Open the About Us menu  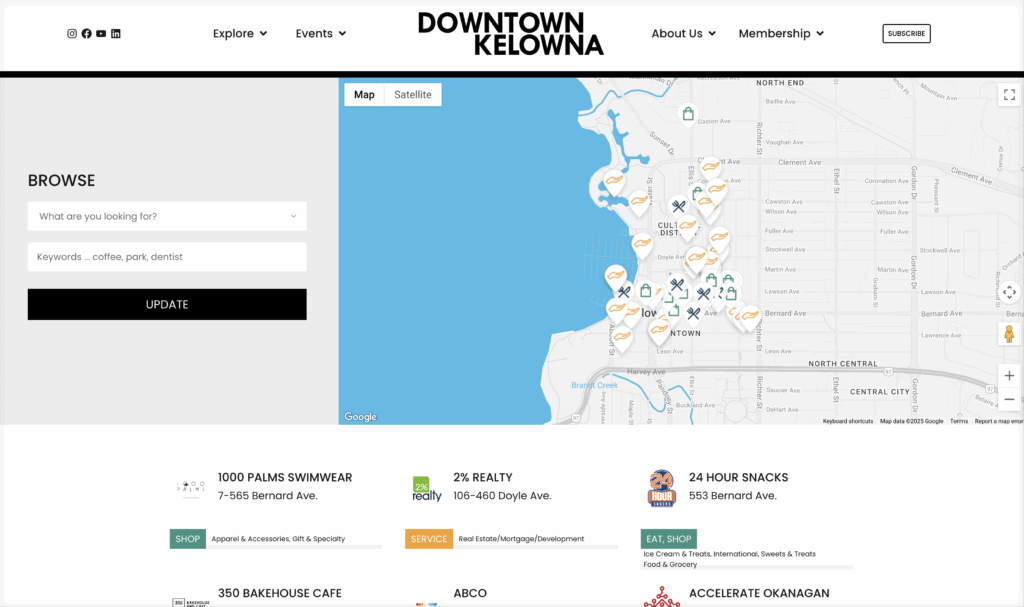tap(684, 34)
